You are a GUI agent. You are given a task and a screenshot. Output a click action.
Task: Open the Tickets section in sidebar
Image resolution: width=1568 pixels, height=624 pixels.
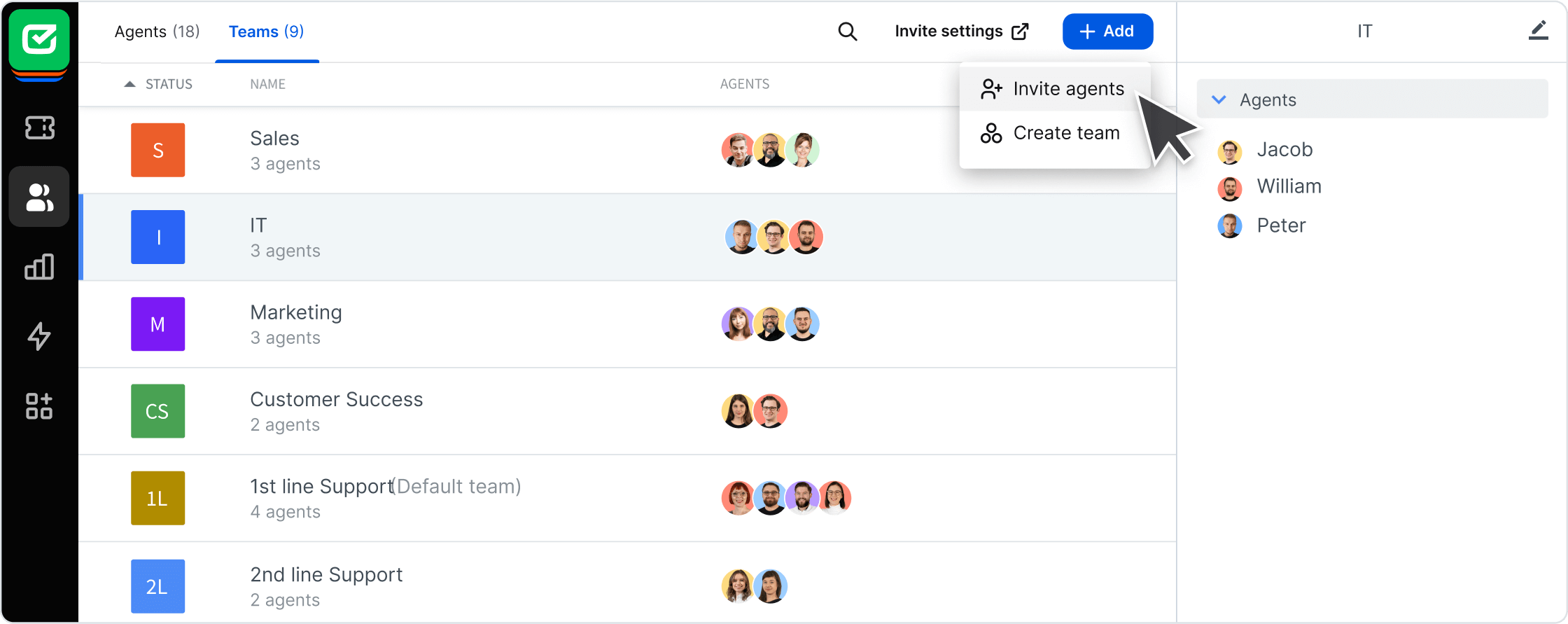[39, 127]
